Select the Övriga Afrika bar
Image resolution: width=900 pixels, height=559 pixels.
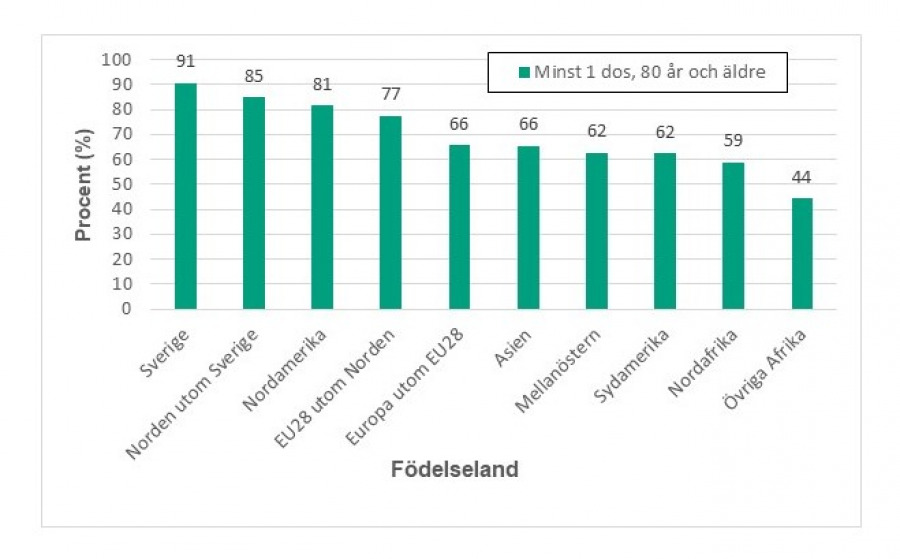point(802,254)
